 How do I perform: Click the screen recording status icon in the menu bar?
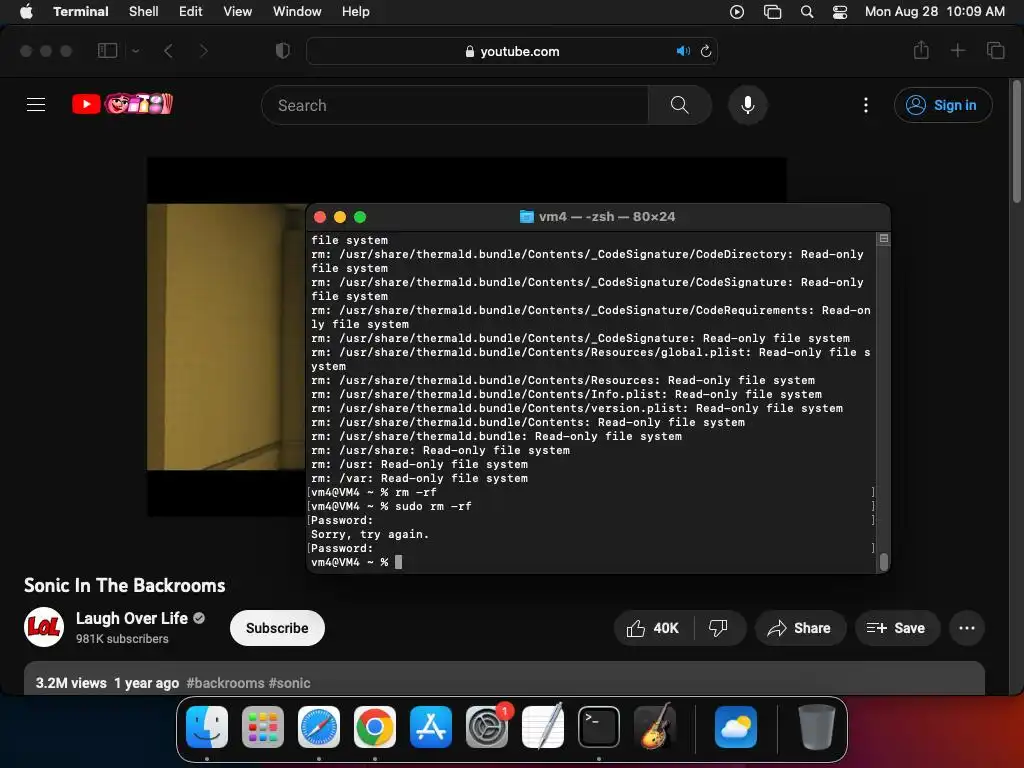pos(737,12)
